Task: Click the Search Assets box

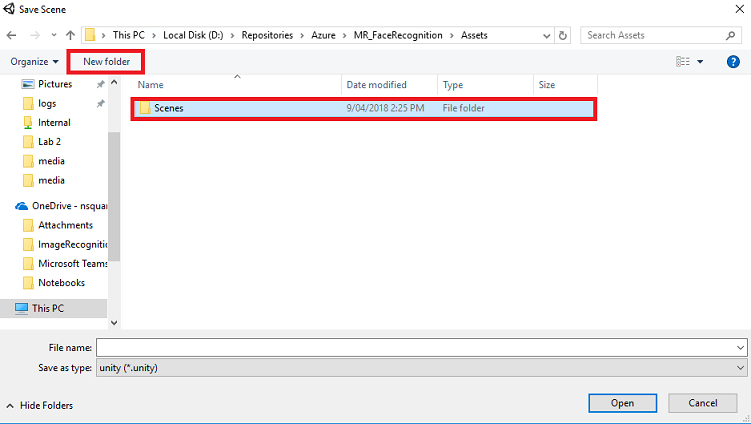Action: (660, 35)
